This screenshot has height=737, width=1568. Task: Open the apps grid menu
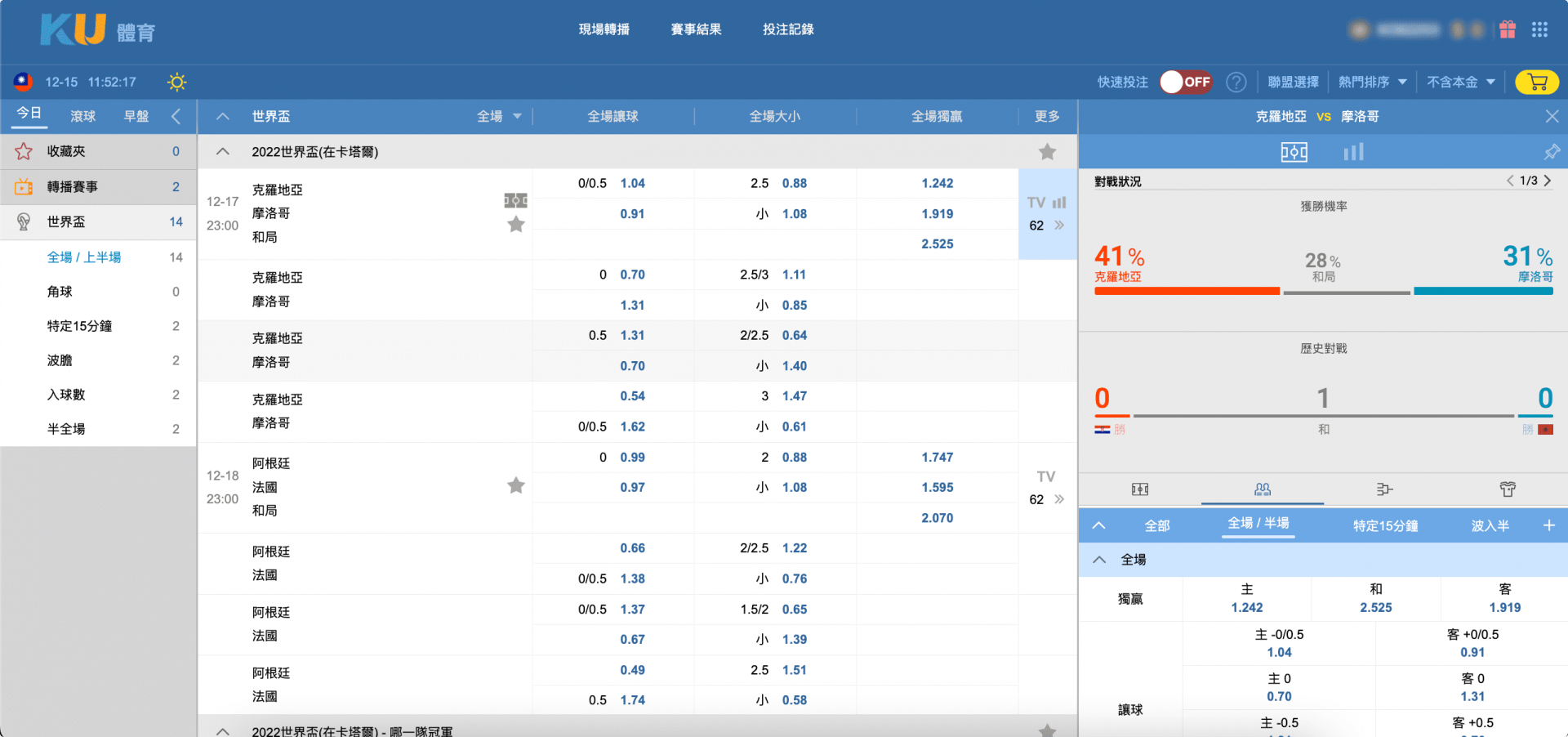point(1539,30)
